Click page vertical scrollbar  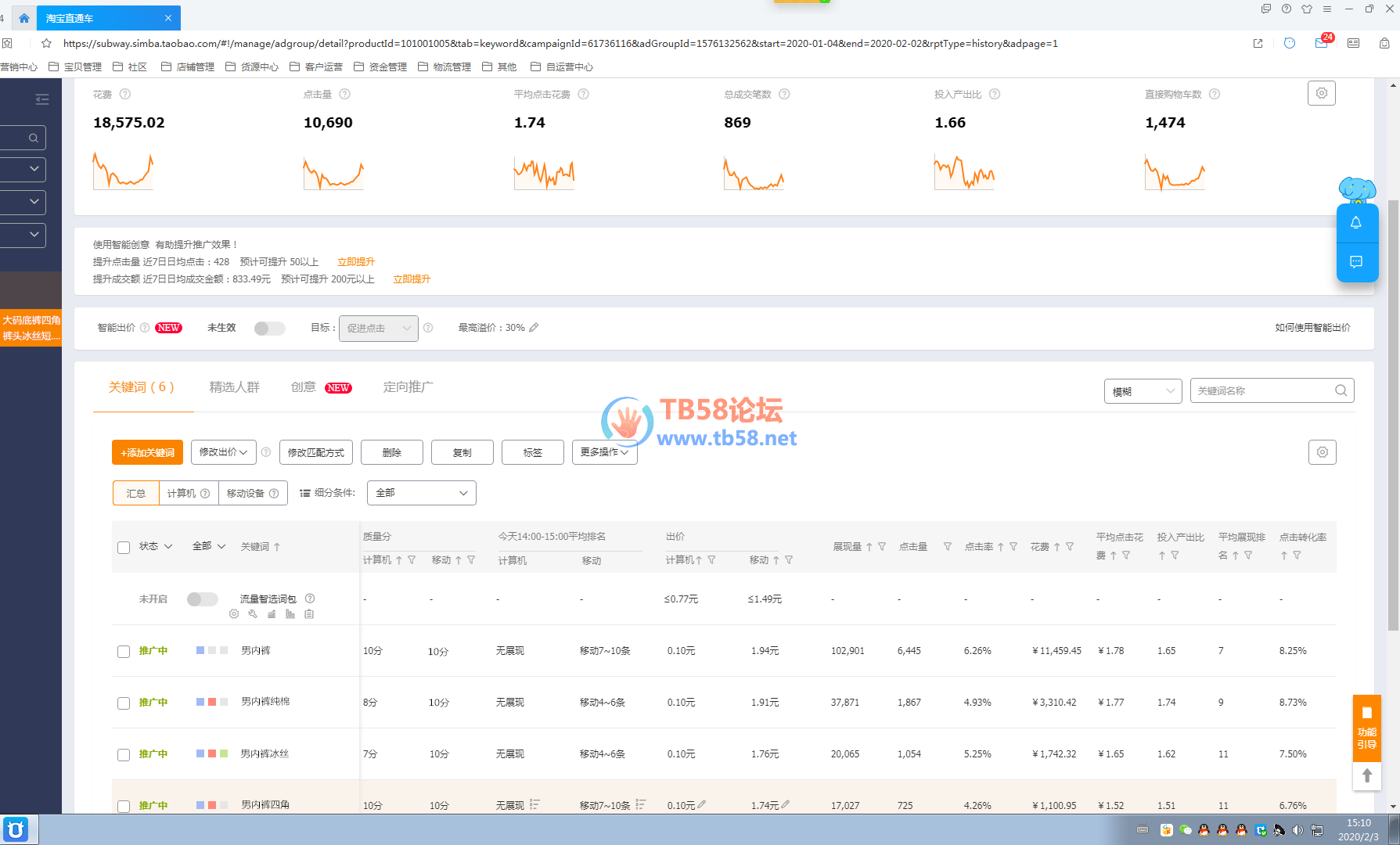click(x=1393, y=415)
